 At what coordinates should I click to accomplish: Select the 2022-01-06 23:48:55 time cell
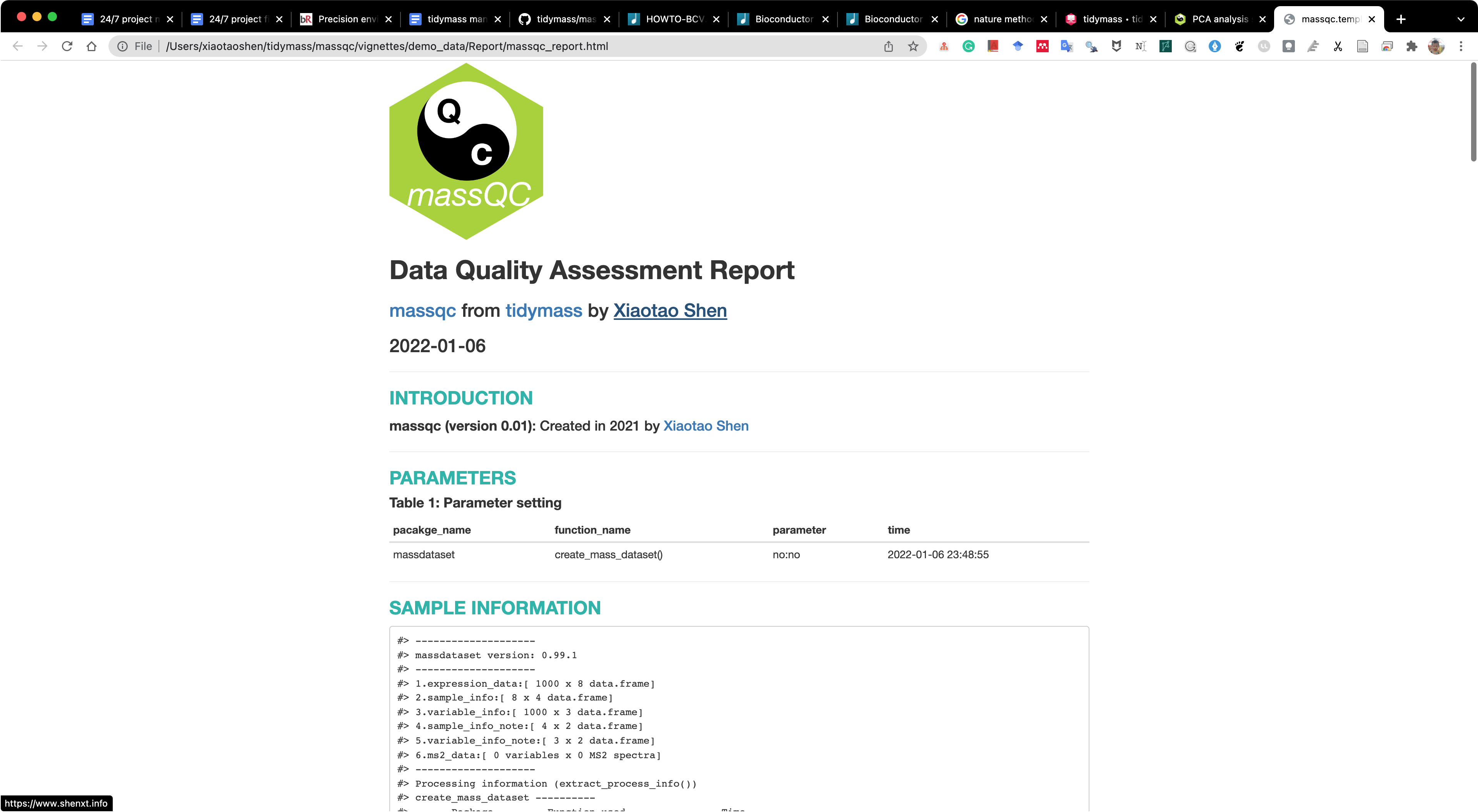pos(938,554)
